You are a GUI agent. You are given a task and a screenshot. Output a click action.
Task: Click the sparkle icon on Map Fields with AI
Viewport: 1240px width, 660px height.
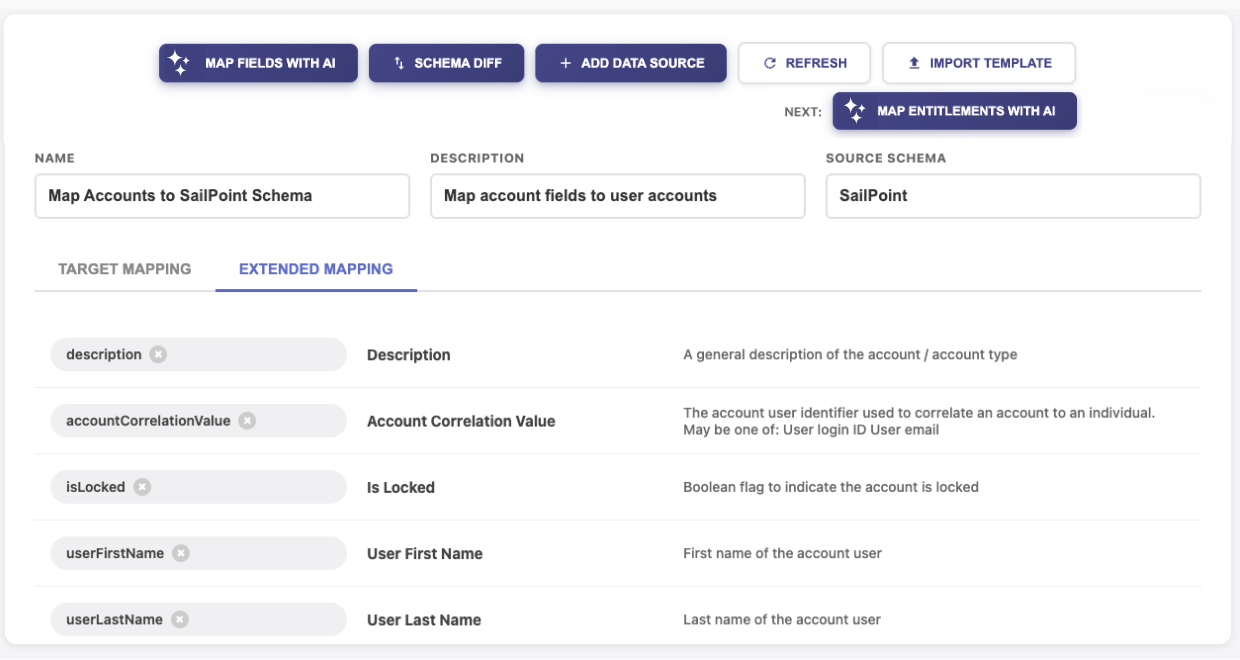pos(179,63)
